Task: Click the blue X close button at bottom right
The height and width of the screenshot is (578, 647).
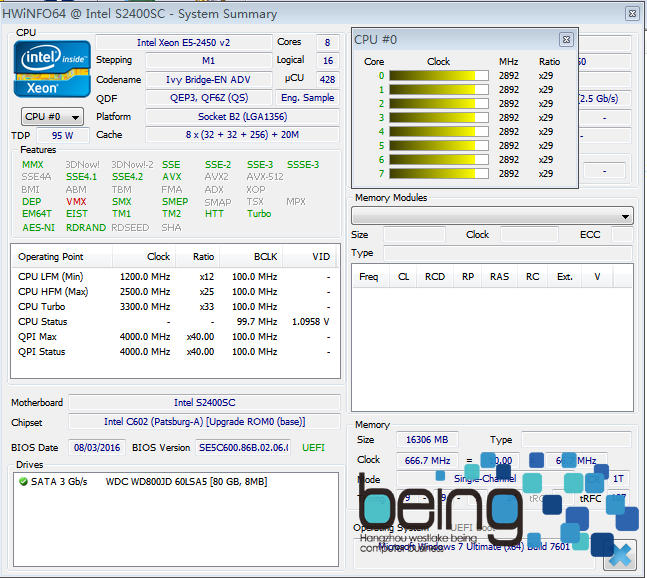Action: (619, 555)
